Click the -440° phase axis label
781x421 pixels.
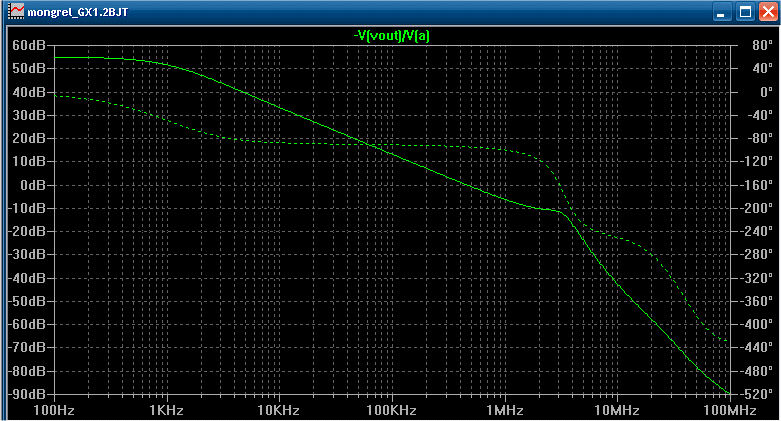(x=756, y=347)
